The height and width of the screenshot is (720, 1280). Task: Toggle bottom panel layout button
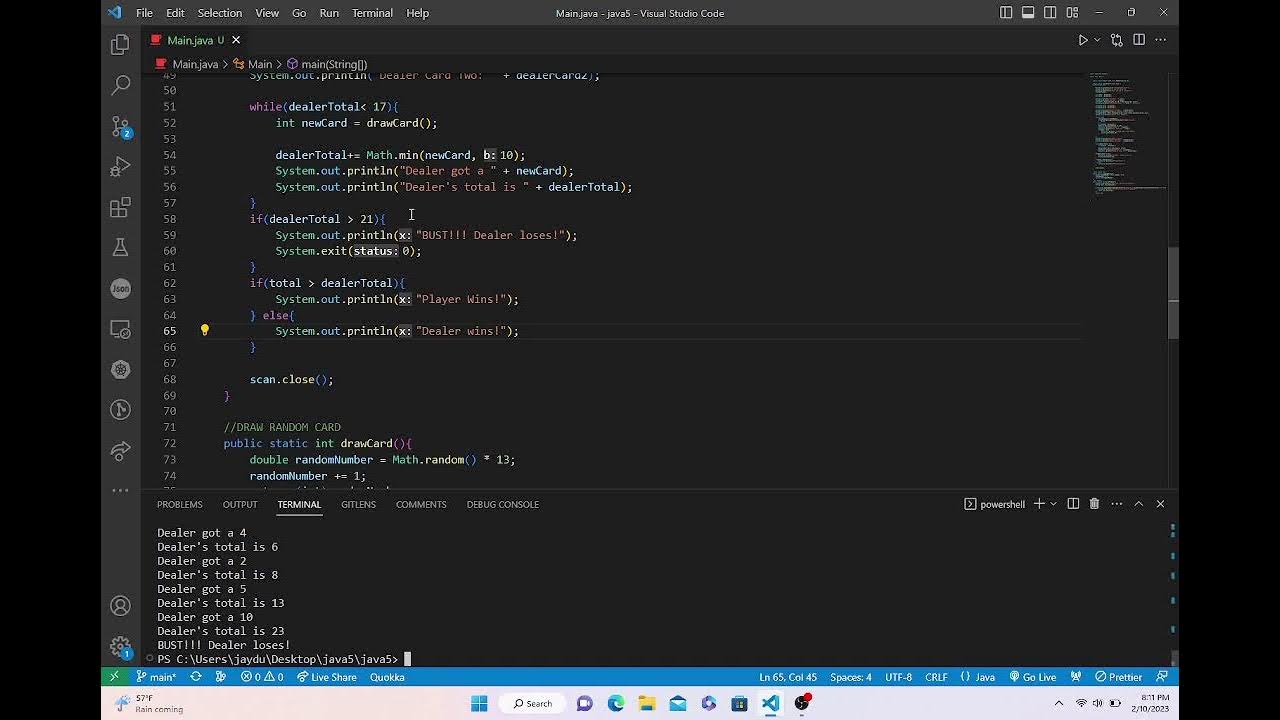(1028, 13)
